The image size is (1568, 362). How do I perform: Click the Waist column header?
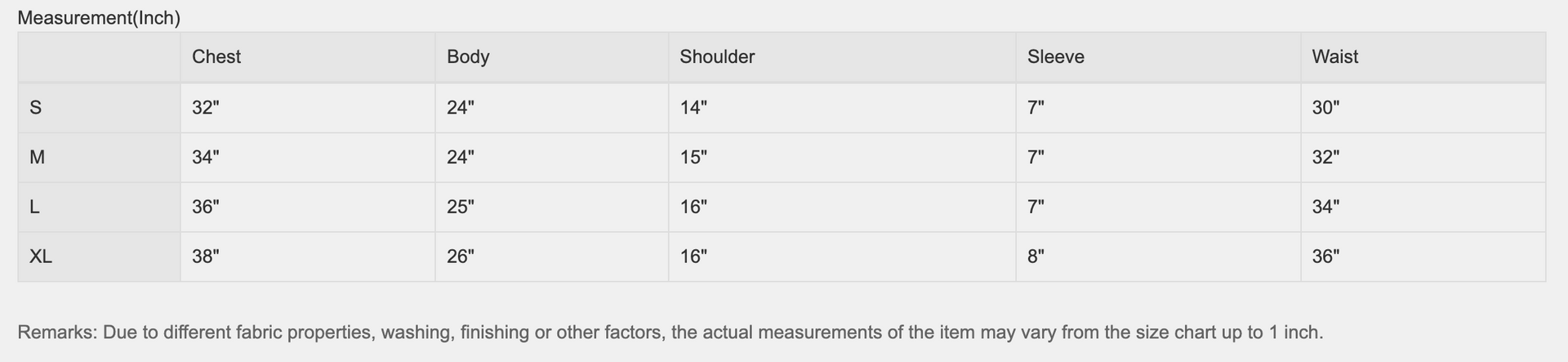click(1334, 56)
